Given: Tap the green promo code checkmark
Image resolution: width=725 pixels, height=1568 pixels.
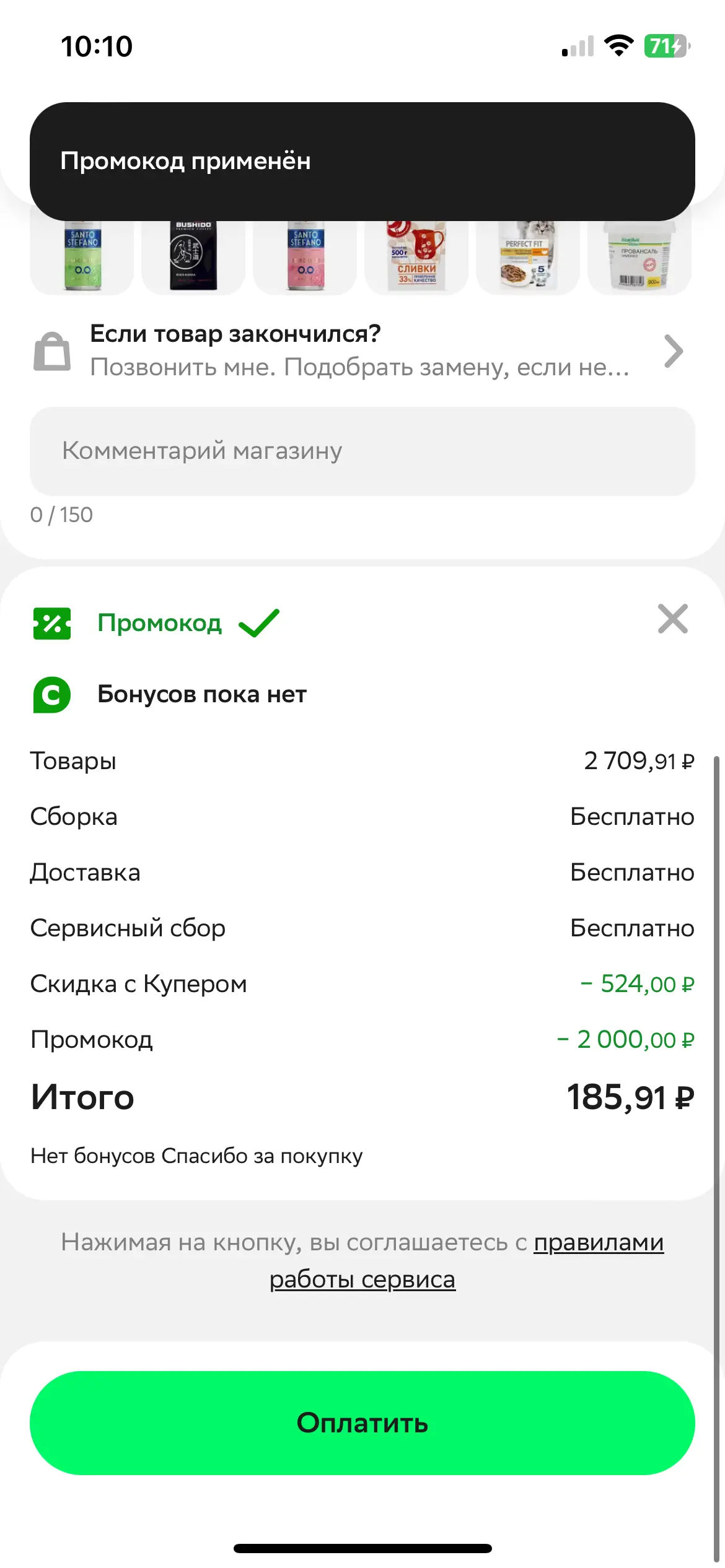Looking at the screenshot, I should coord(259,623).
